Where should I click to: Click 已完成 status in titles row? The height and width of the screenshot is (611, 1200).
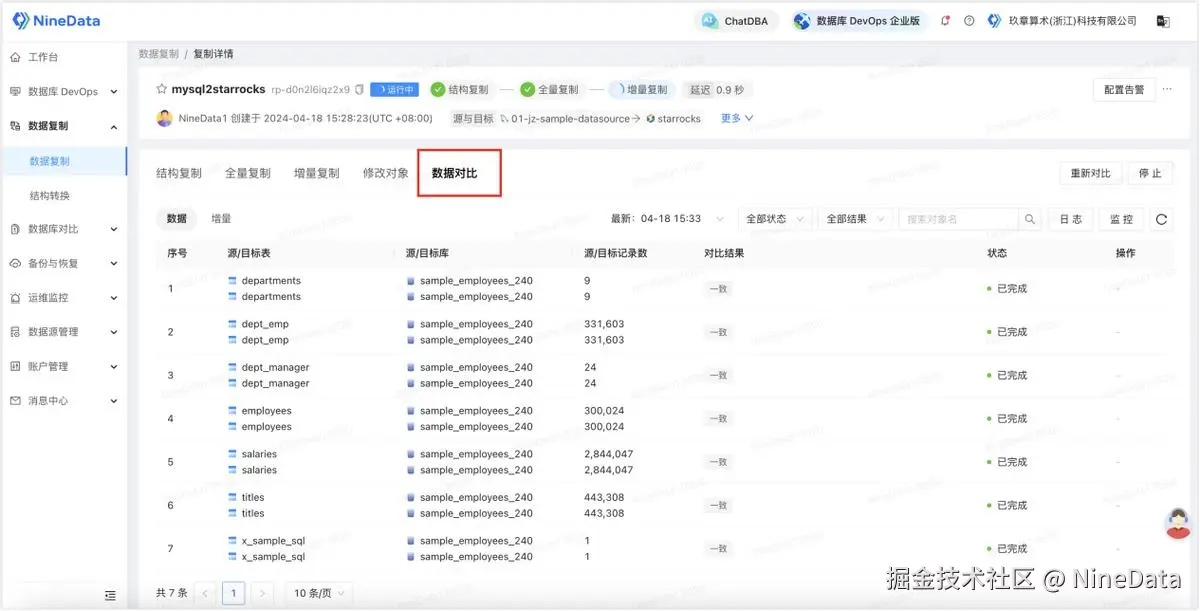pos(1007,505)
